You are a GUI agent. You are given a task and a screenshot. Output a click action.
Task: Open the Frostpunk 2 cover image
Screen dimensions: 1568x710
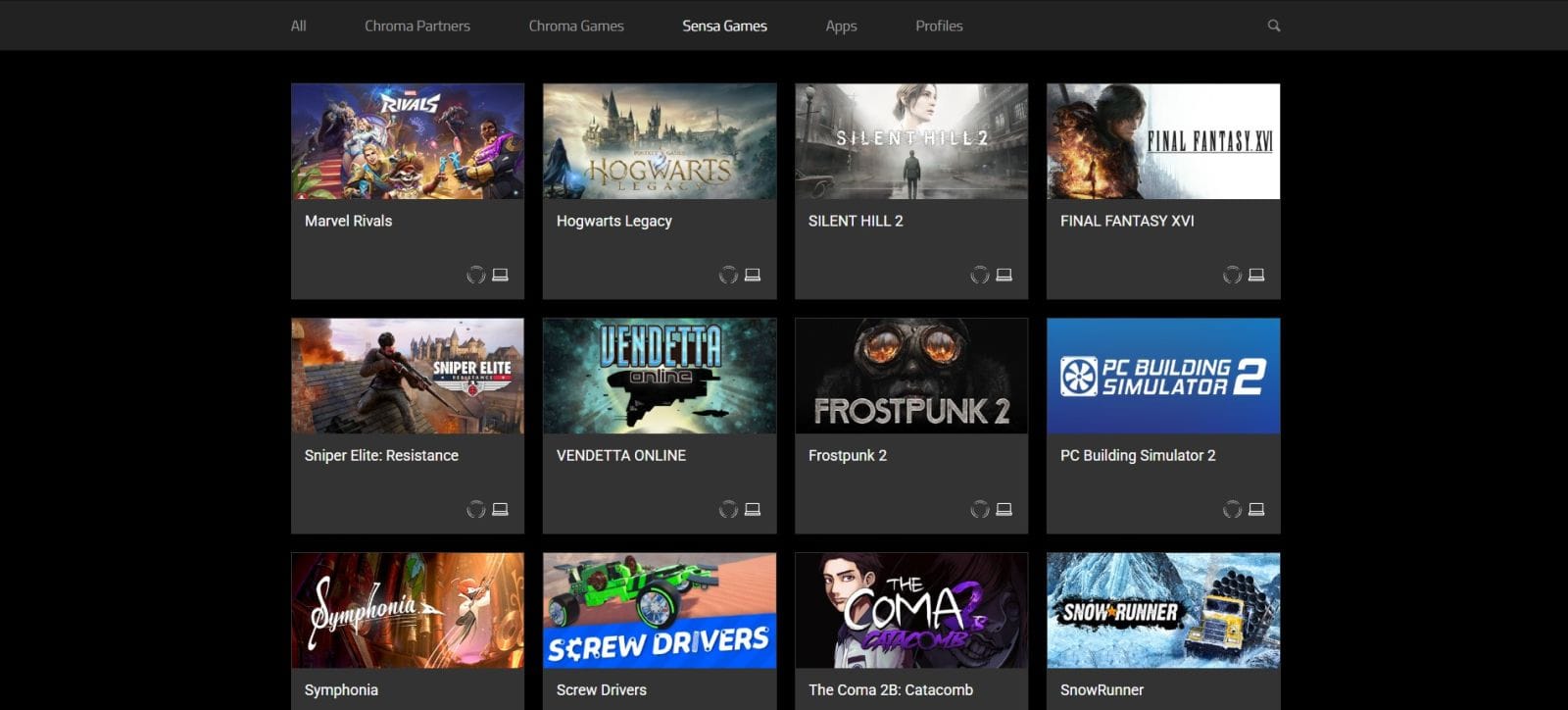[911, 376]
